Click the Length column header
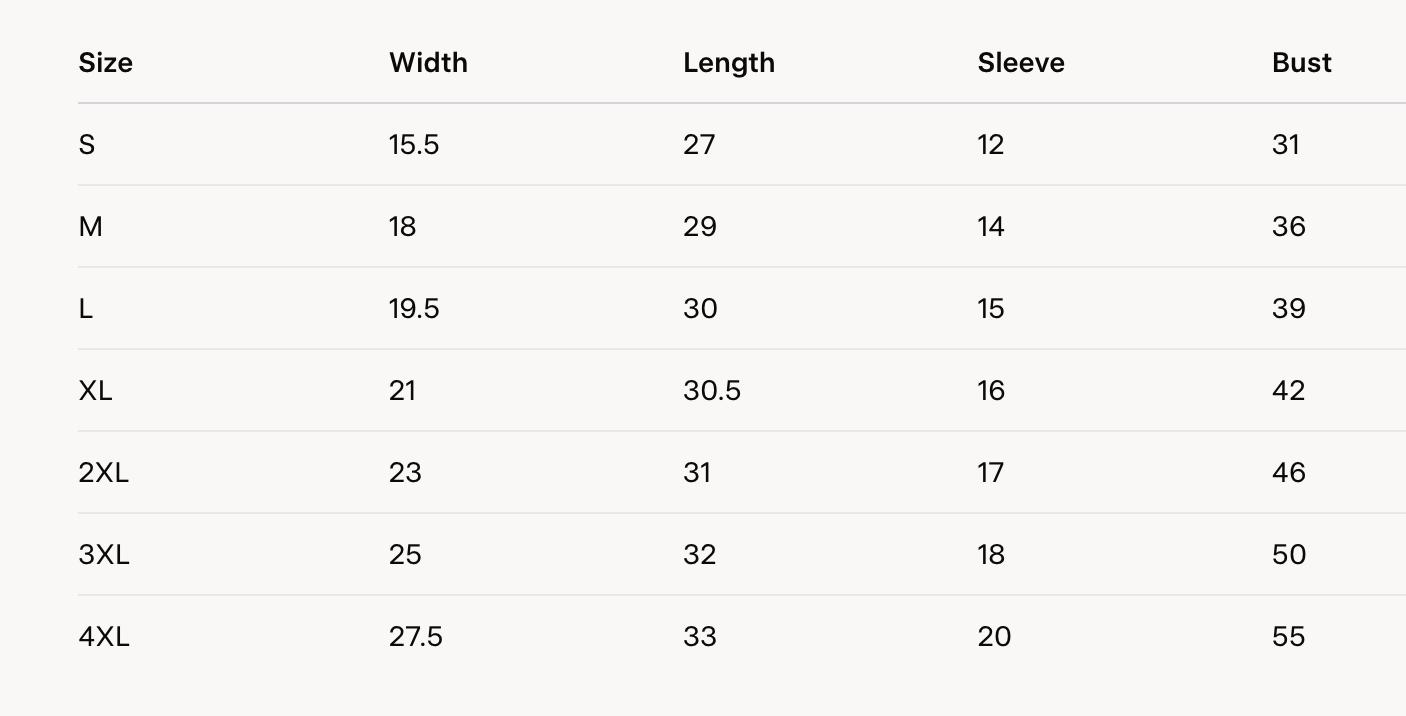The image size is (1406, 716). [728, 63]
